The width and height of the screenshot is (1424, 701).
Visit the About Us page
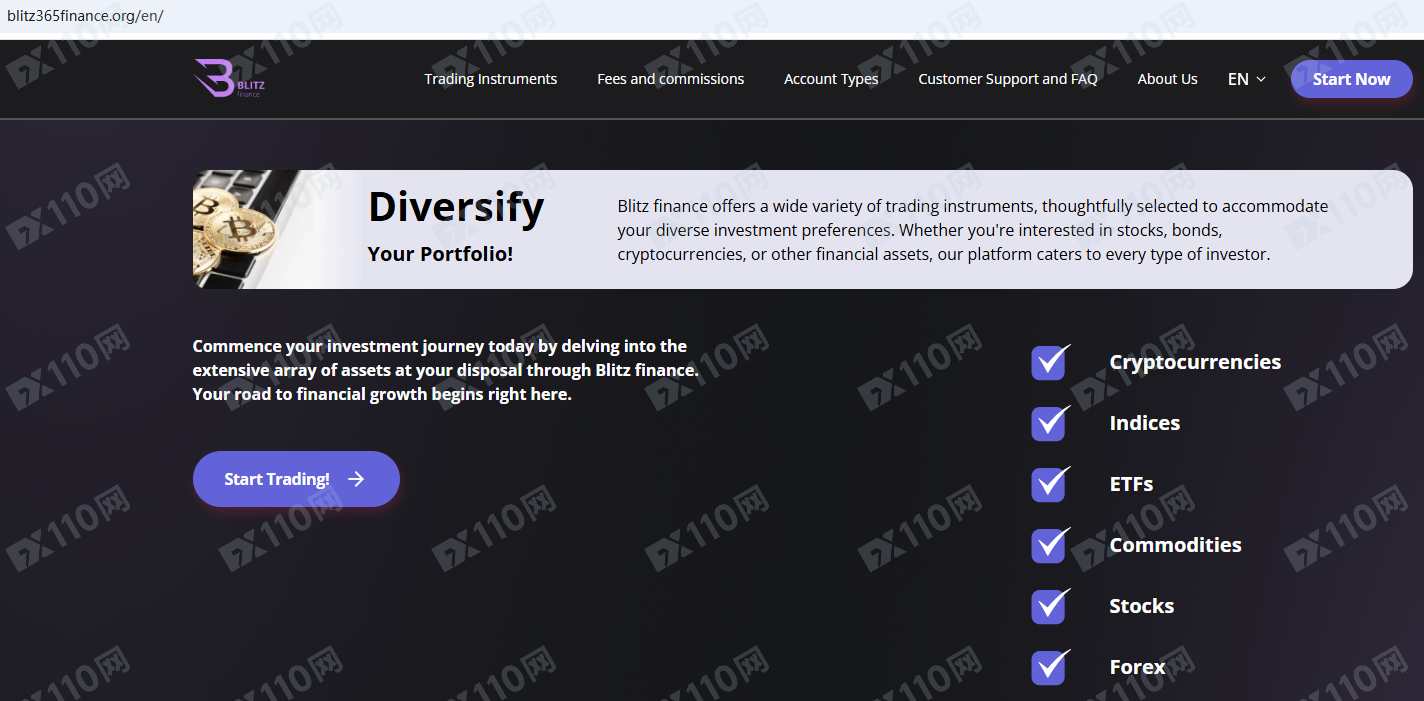(x=1167, y=79)
